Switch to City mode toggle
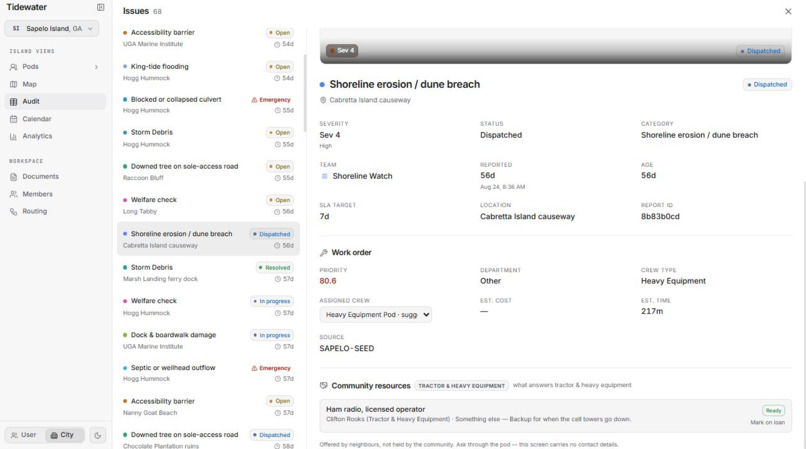 62,435
